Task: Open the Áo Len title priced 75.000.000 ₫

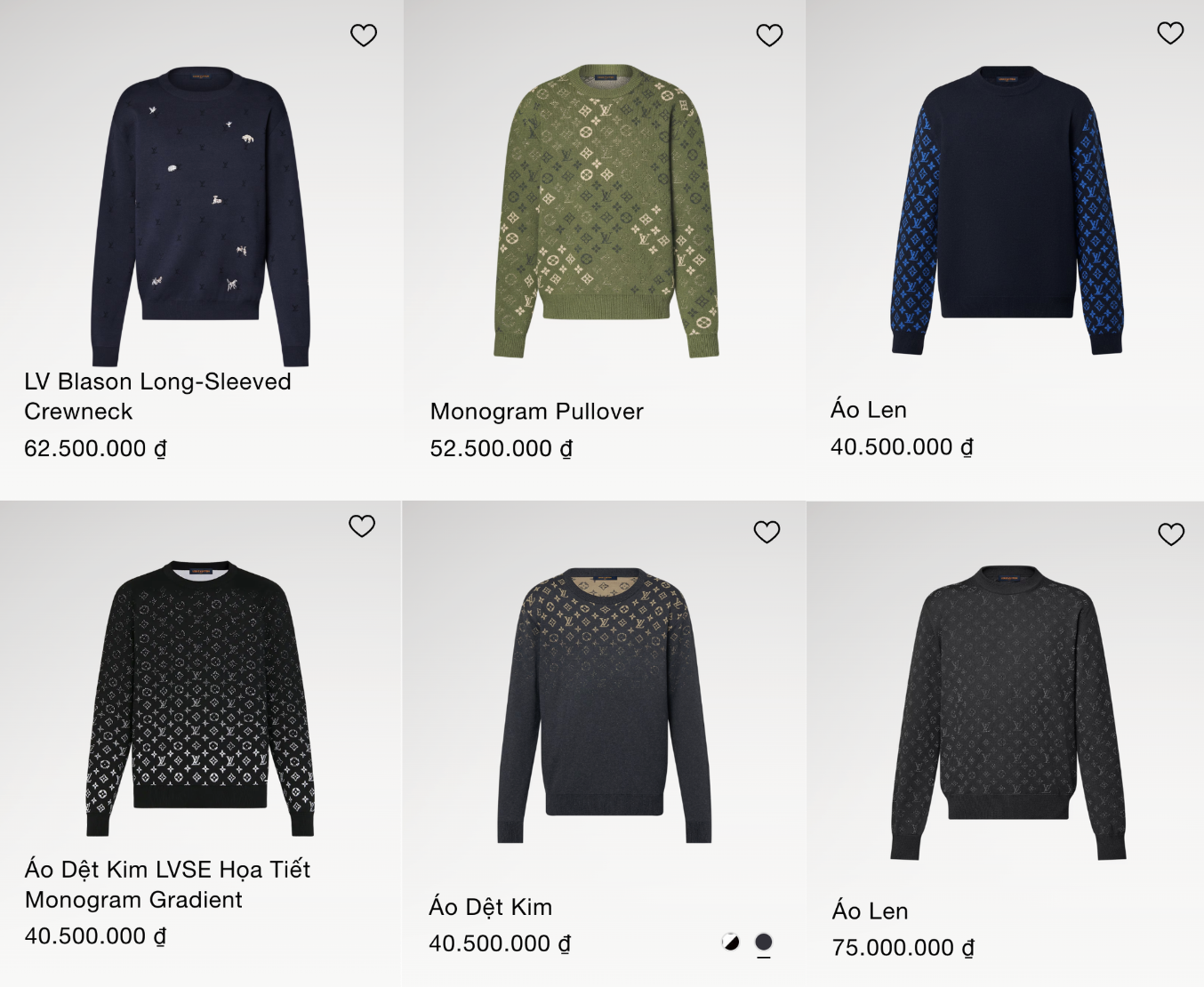Action: [870, 911]
